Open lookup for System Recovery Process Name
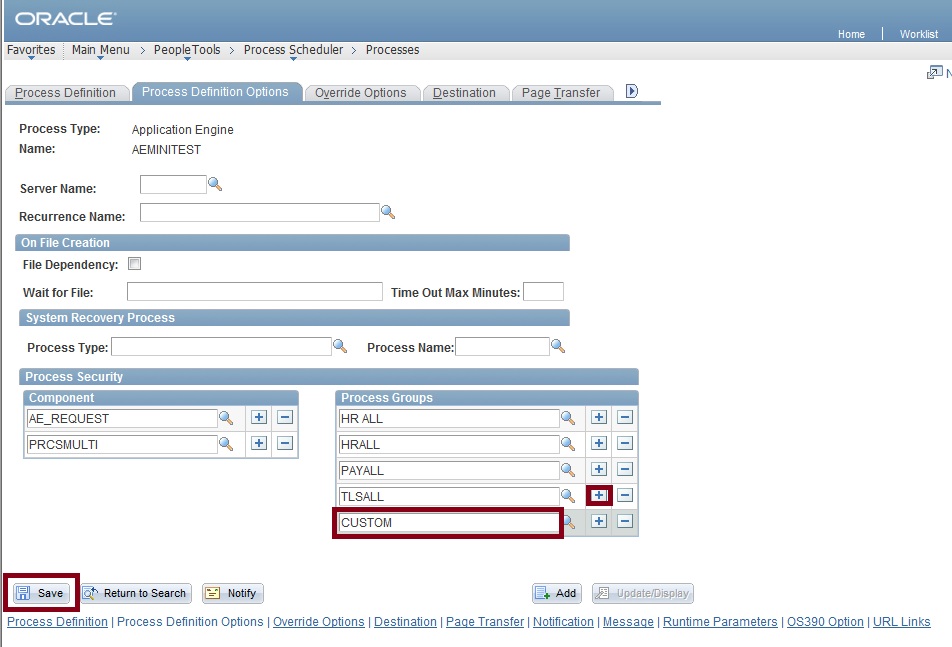Screen dimensions: 952x647 pos(558,347)
